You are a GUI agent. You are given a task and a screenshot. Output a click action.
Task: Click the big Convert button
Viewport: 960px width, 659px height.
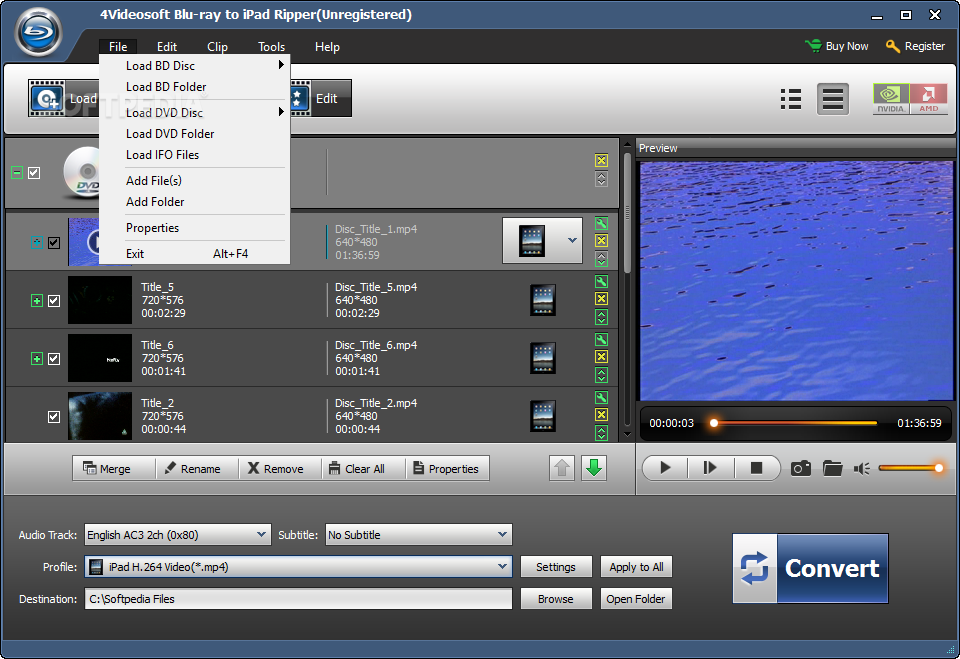pos(810,568)
